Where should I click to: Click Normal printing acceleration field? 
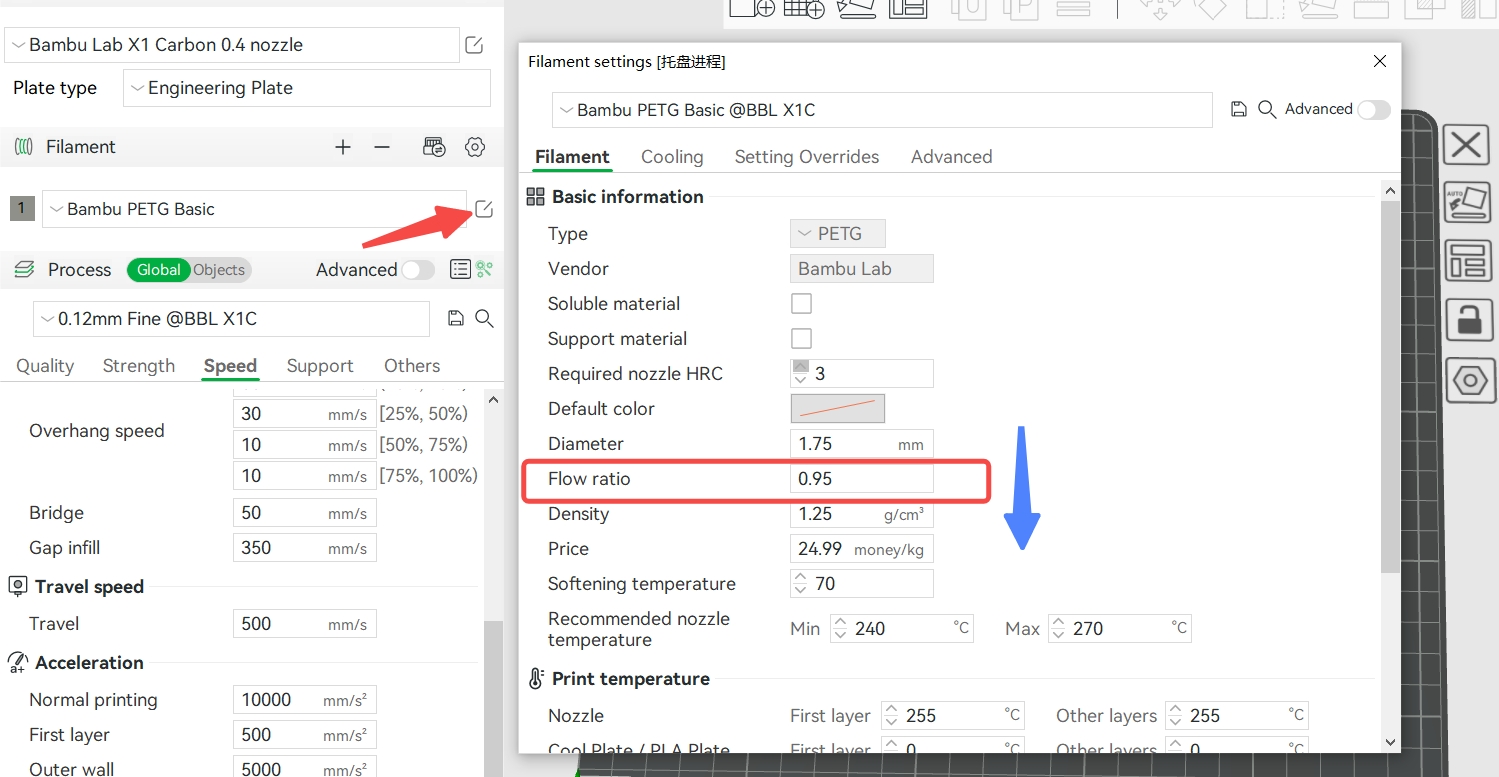click(x=305, y=700)
